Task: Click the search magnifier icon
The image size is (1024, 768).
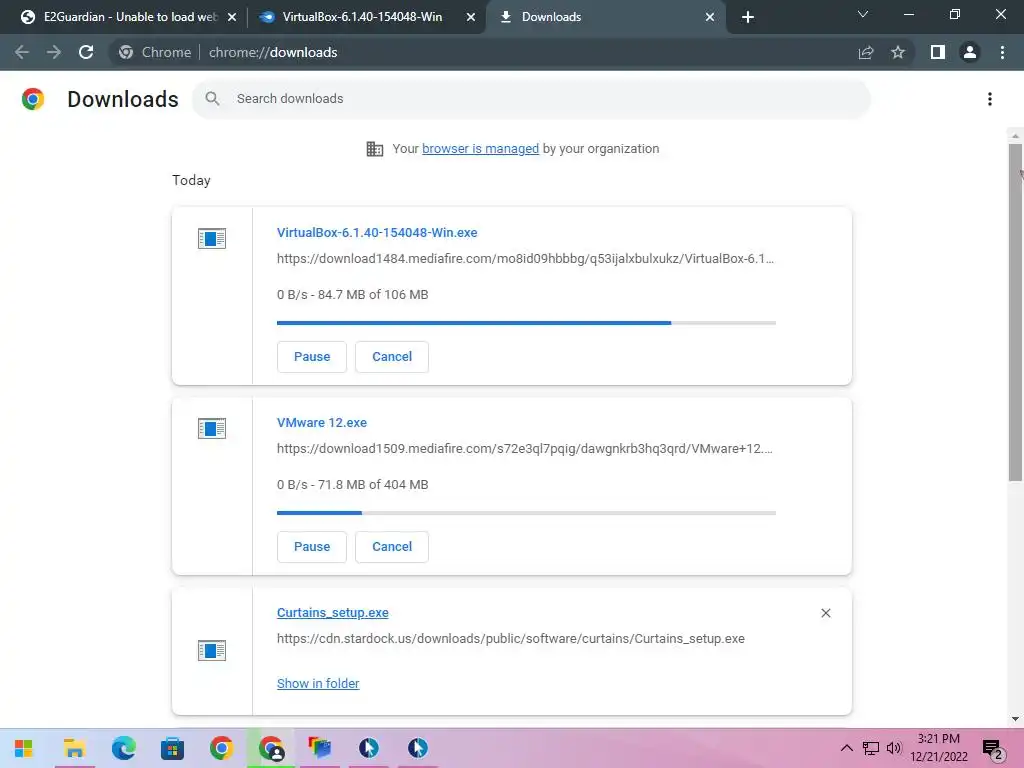Action: point(212,99)
